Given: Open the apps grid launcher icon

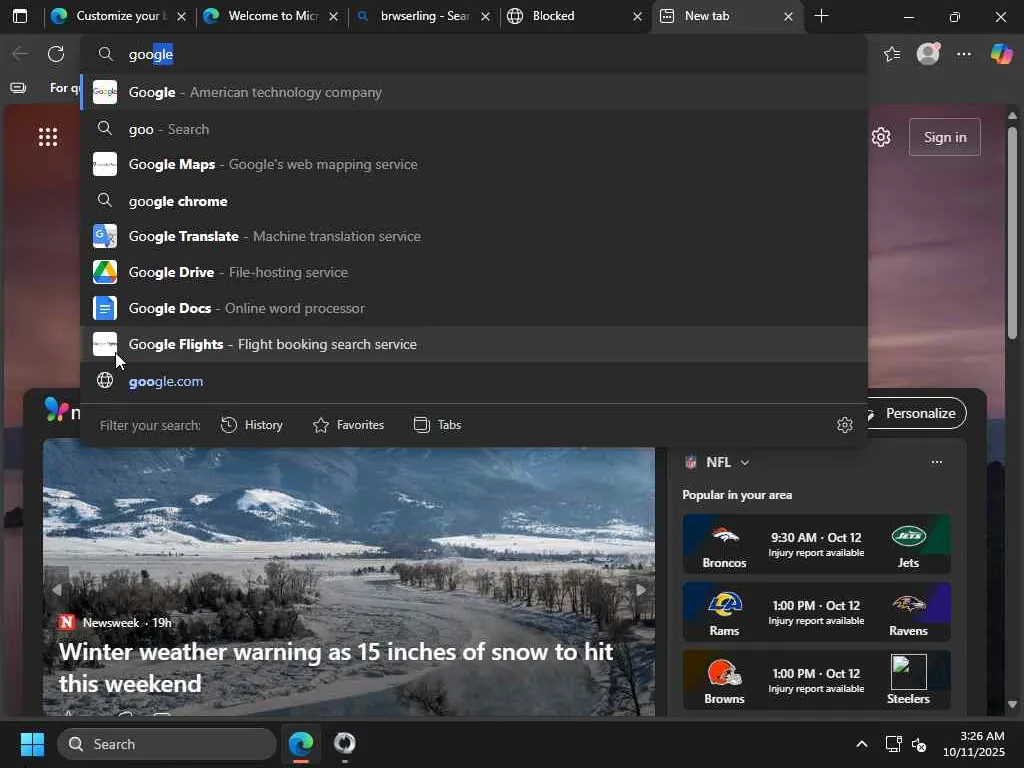Looking at the screenshot, I should (x=48, y=137).
